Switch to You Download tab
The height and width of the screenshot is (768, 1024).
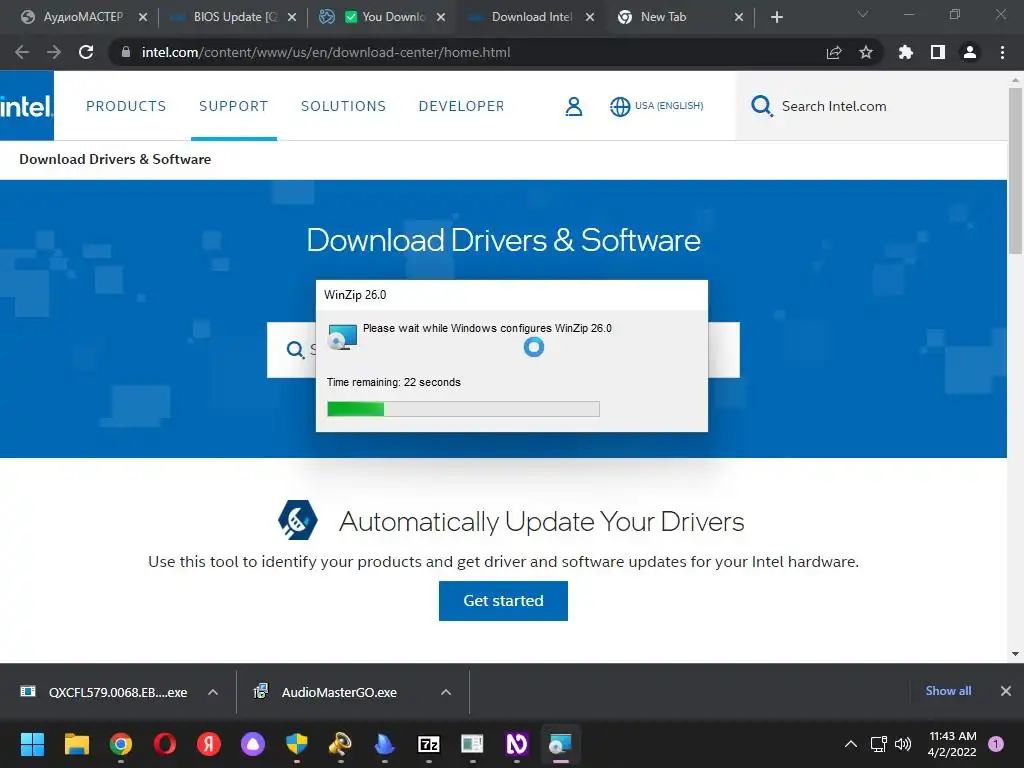click(384, 17)
